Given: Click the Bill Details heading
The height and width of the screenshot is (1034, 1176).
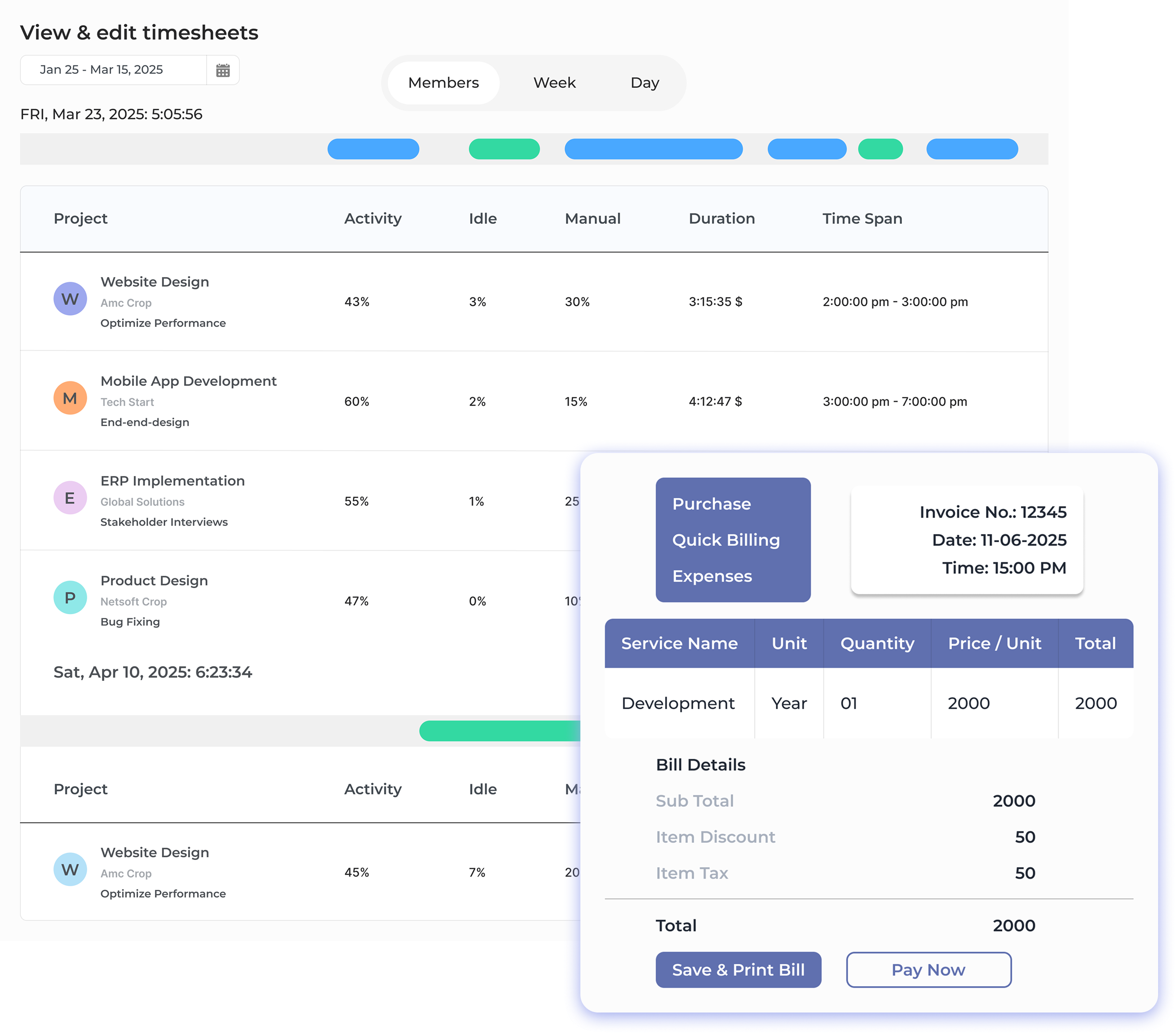Looking at the screenshot, I should pos(701,765).
